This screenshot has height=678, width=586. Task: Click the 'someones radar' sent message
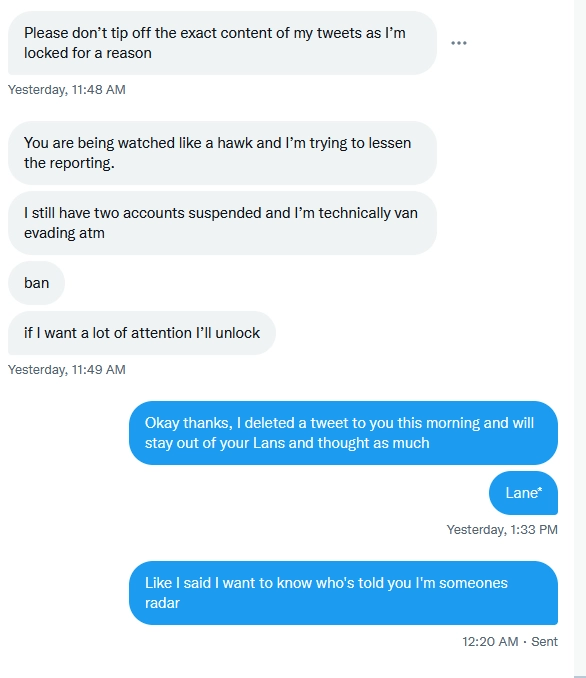pyautogui.click(x=343, y=593)
